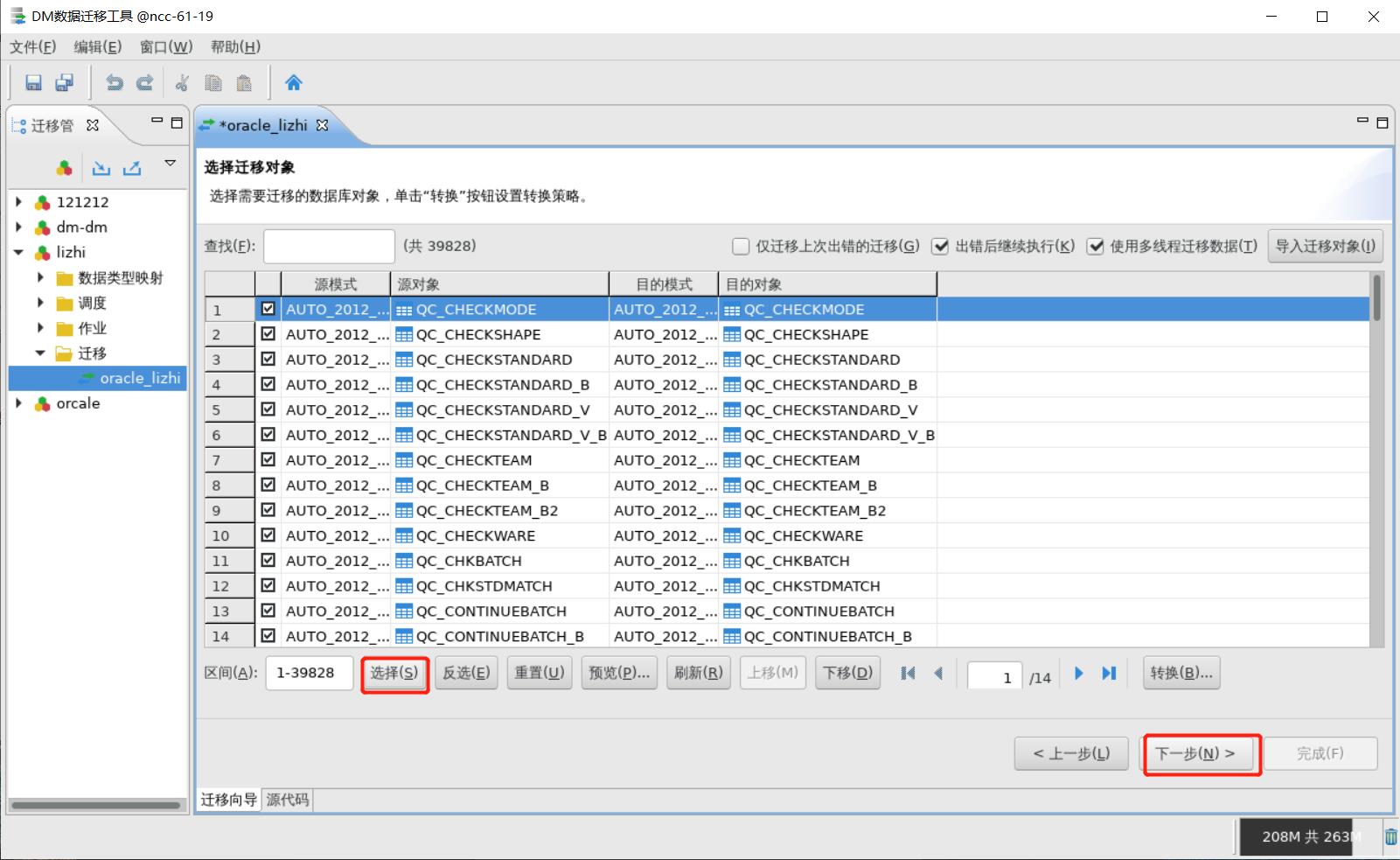Expand the 数据类型映射 folder
The height and width of the screenshot is (860, 1400).
pos(40,277)
